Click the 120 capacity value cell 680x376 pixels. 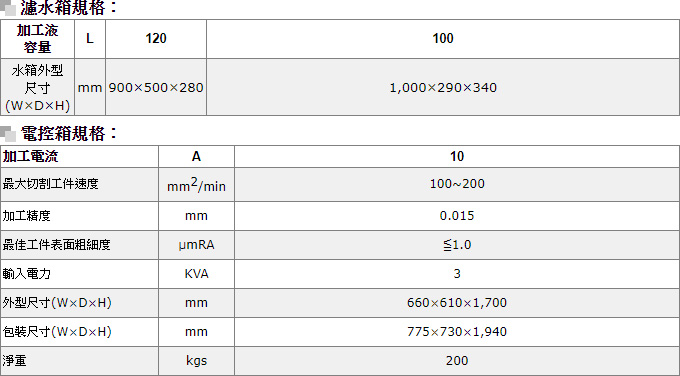pos(156,39)
